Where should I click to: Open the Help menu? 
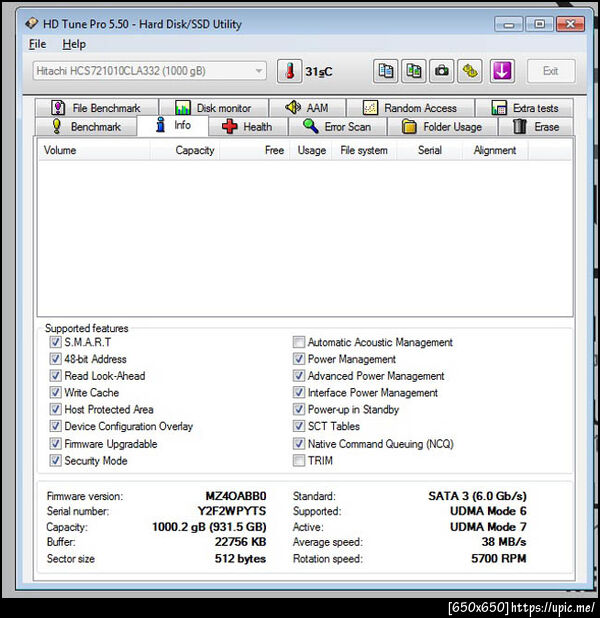(x=74, y=44)
